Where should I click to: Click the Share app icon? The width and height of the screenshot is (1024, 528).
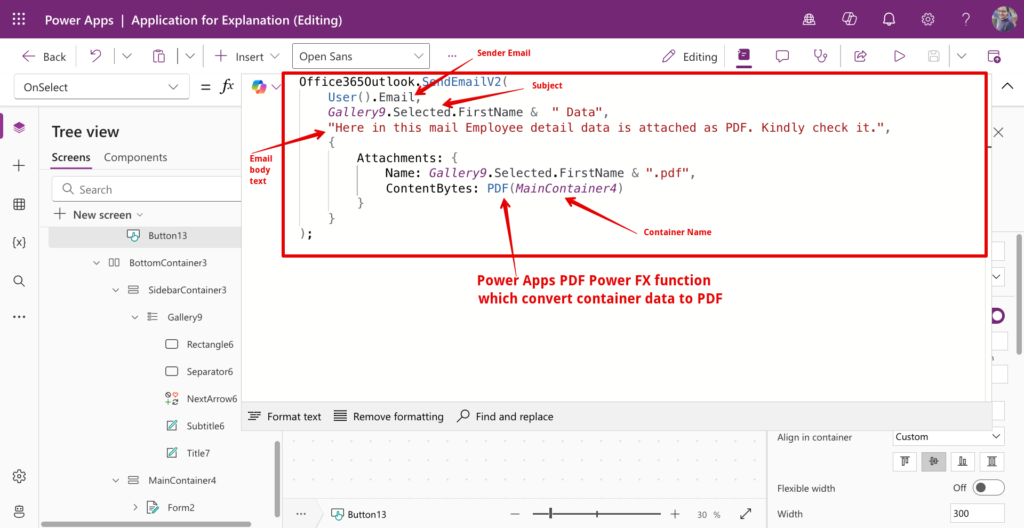pyautogui.click(x=861, y=56)
